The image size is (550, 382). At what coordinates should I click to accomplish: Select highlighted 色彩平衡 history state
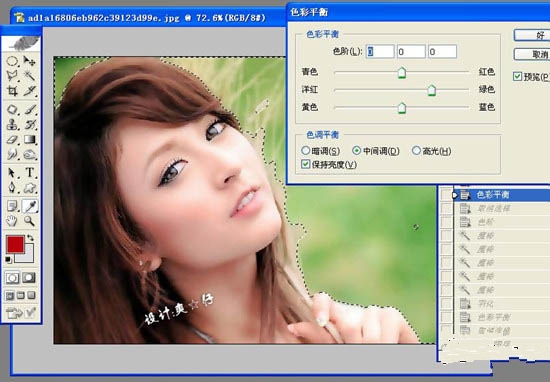pos(502,195)
